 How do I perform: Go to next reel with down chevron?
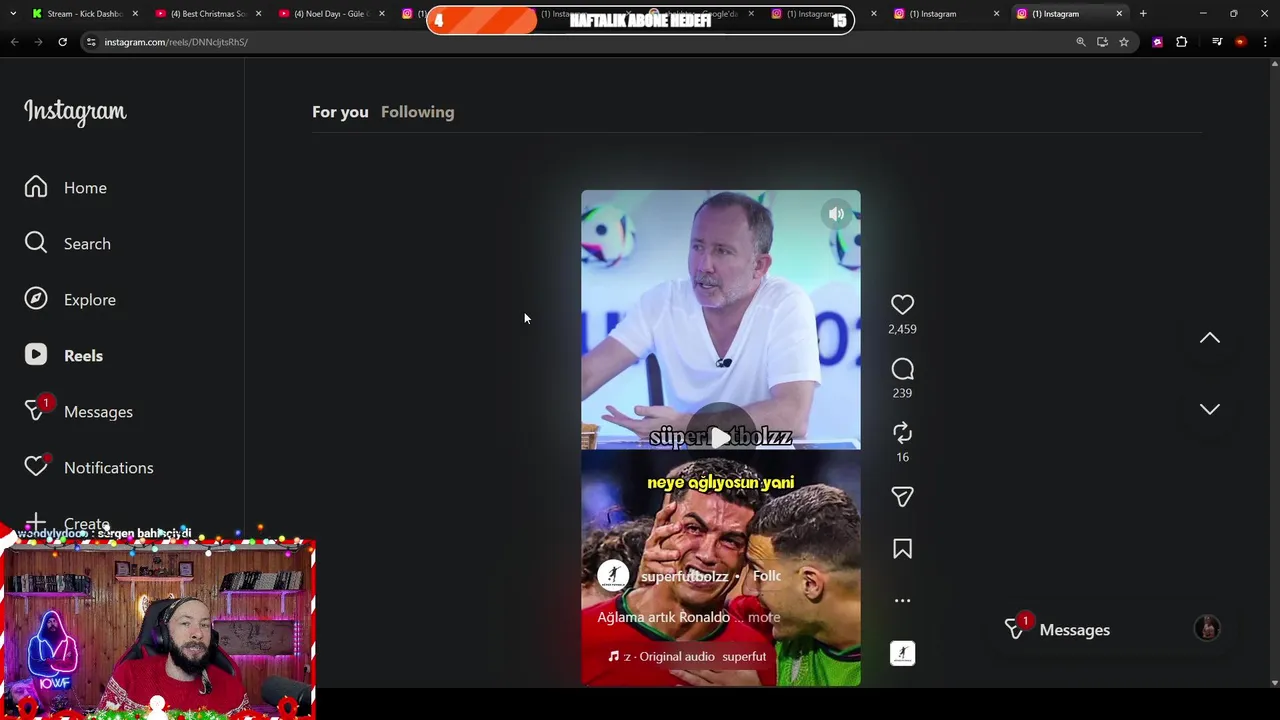1210,409
